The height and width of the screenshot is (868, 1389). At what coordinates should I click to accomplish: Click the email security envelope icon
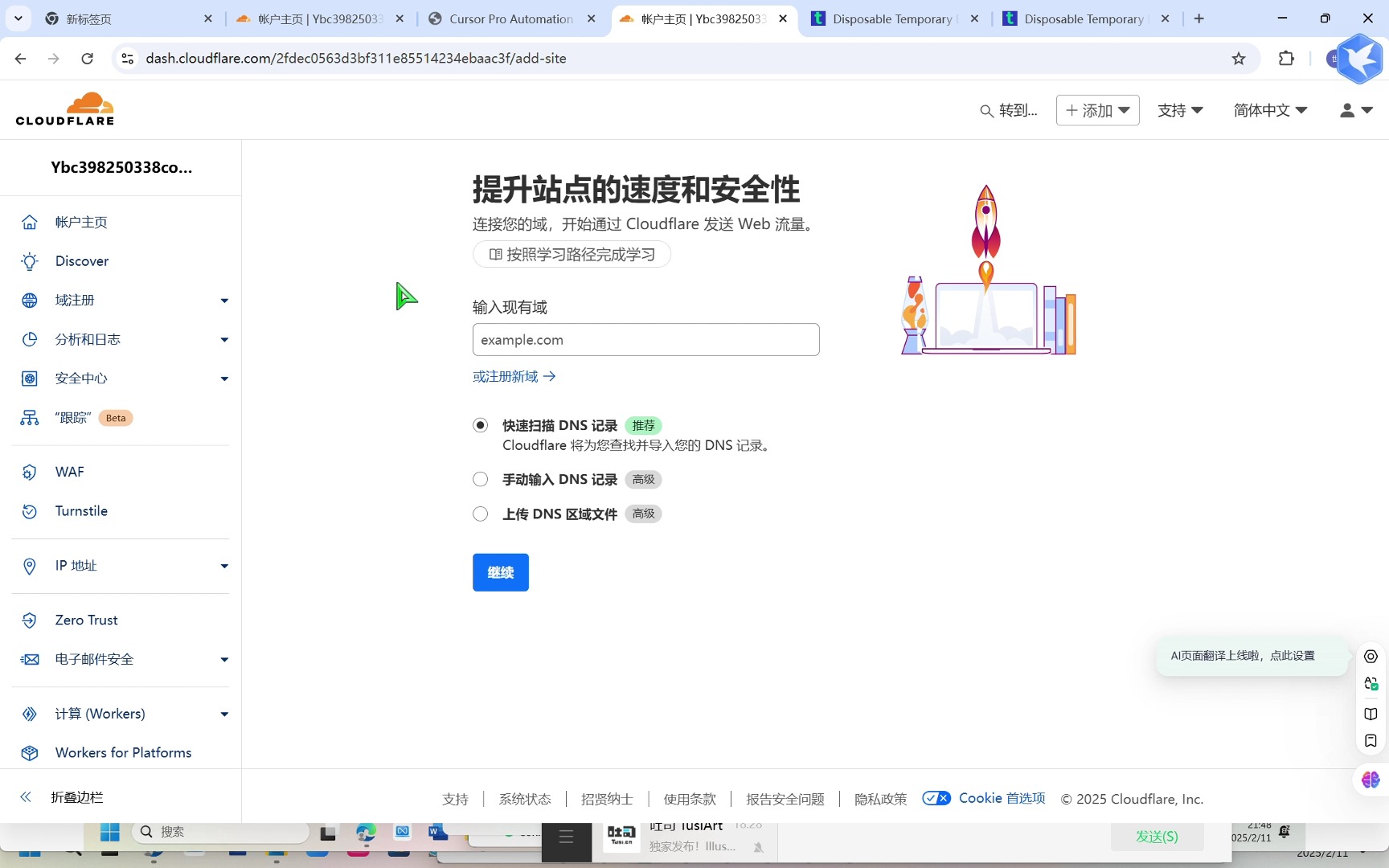click(x=30, y=659)
